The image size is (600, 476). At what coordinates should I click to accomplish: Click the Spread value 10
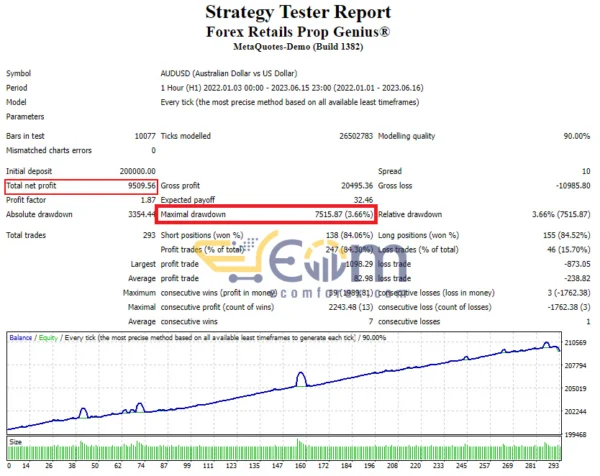(584, 171)
